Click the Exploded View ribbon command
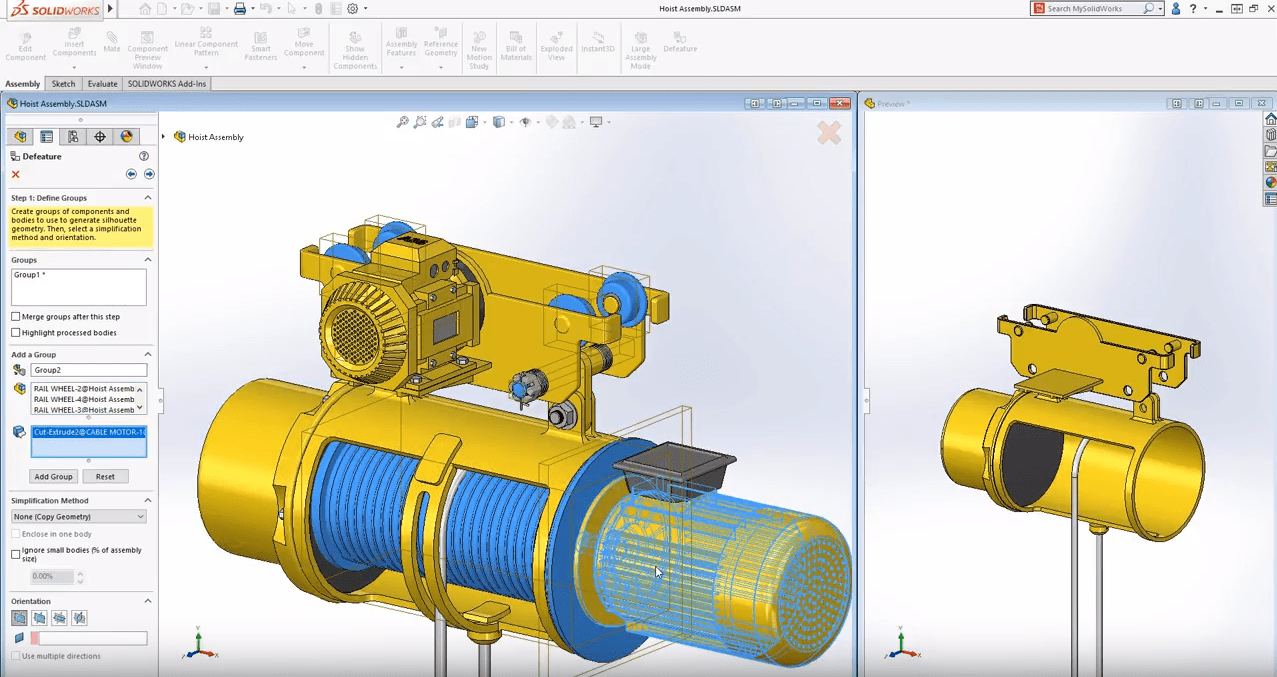The height and width of the screenshot is (677, 1277). tap(556, 45)
